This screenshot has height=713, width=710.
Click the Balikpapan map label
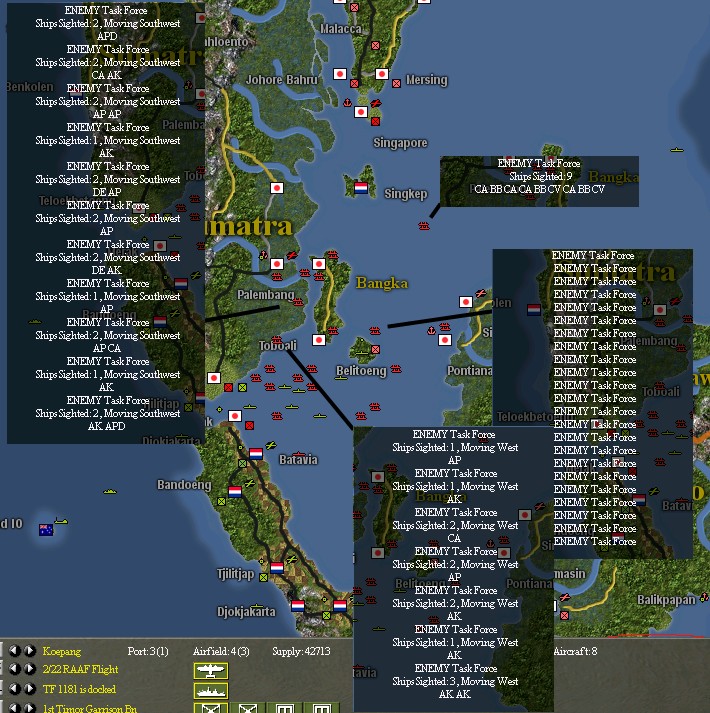[666, 600]
